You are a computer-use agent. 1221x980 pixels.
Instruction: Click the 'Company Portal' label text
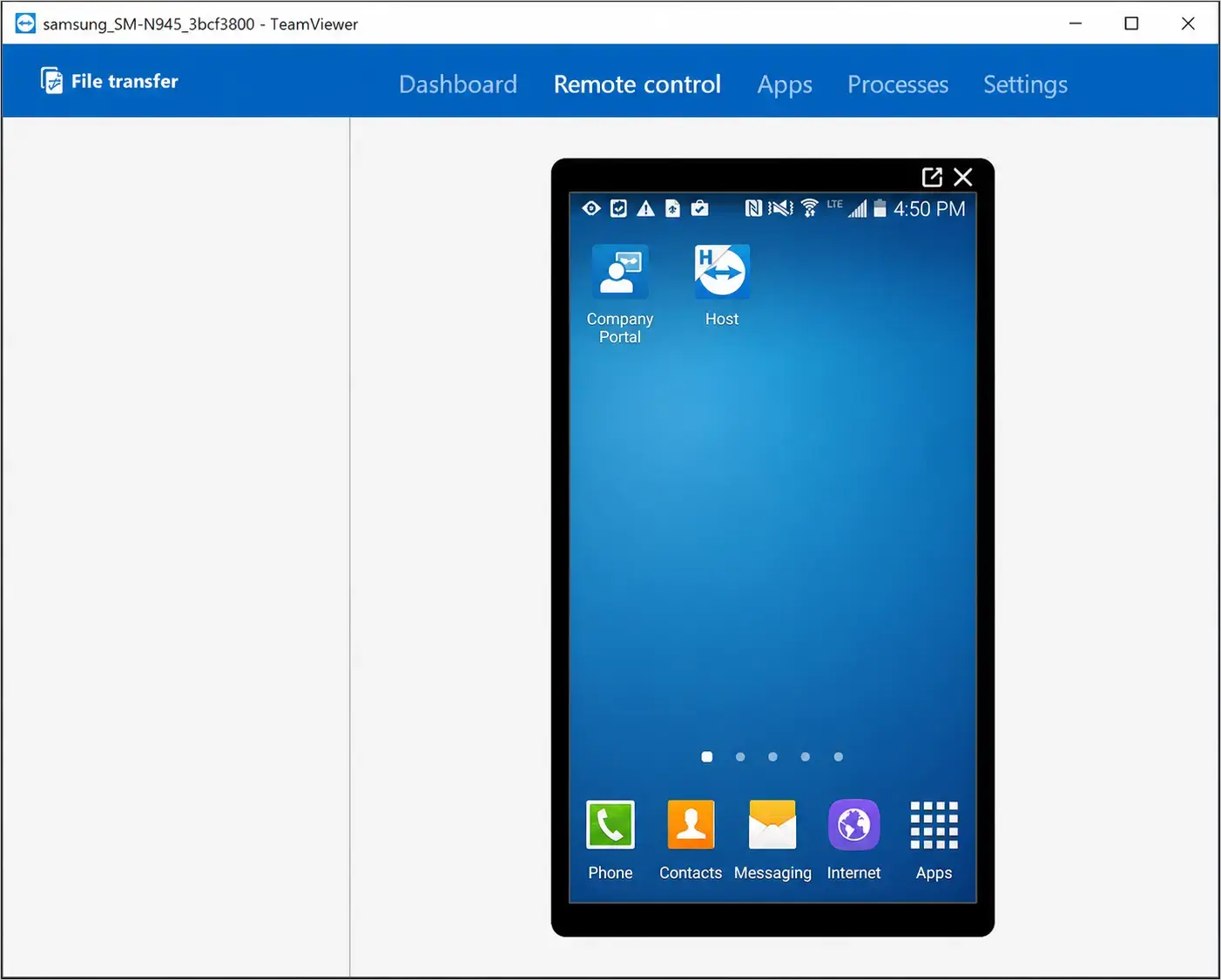pyautogui.click(x=620, y=328)
